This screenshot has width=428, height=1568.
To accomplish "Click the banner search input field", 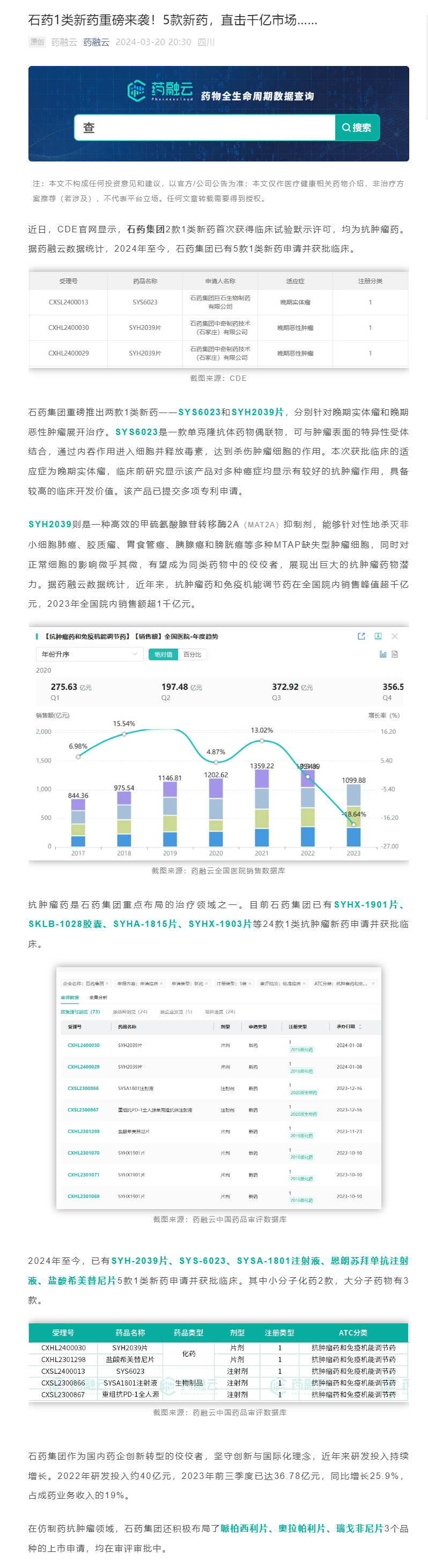I will (204, 128).
